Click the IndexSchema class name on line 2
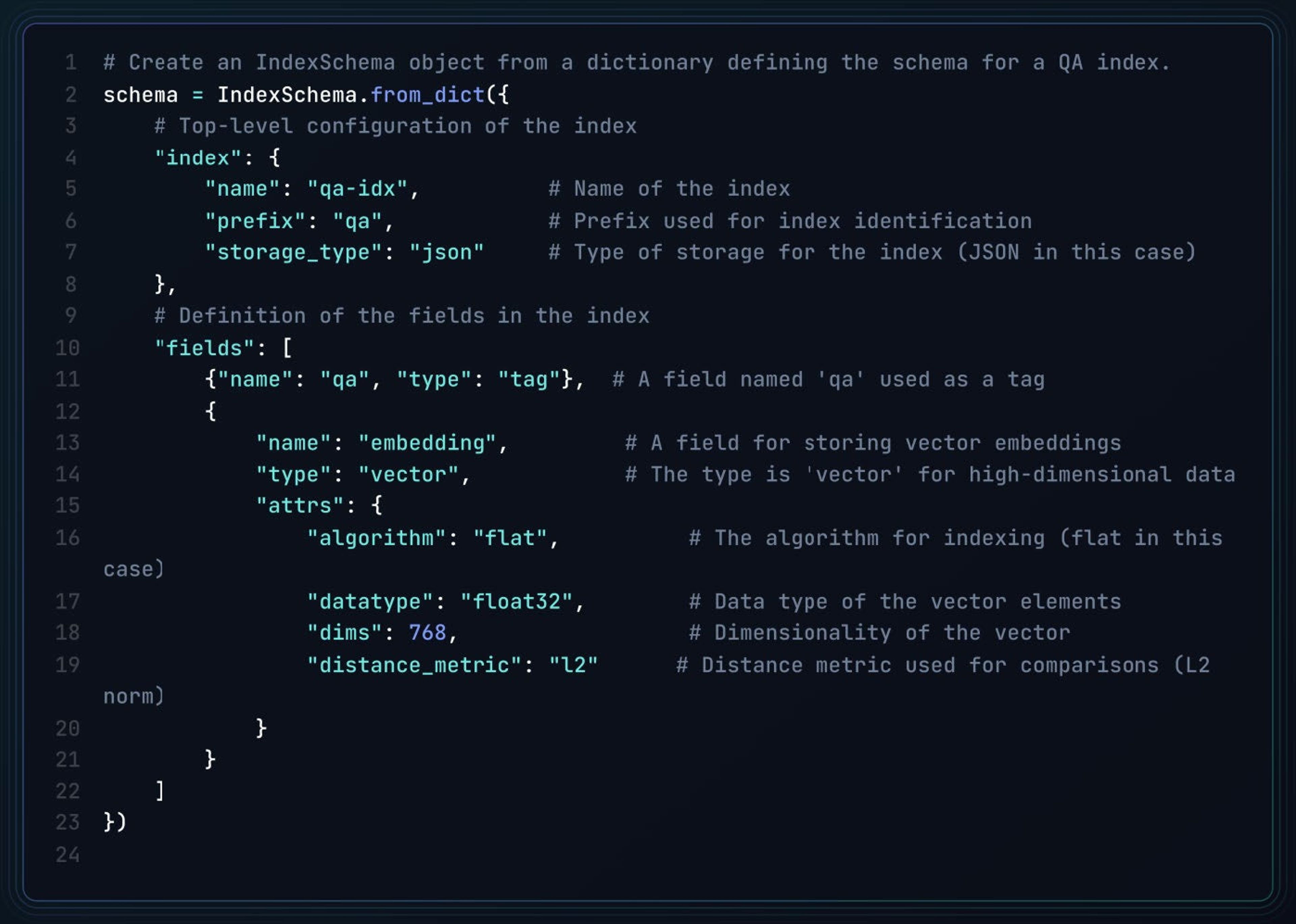This screenshot has height=924, width=1296. (287, 94)
